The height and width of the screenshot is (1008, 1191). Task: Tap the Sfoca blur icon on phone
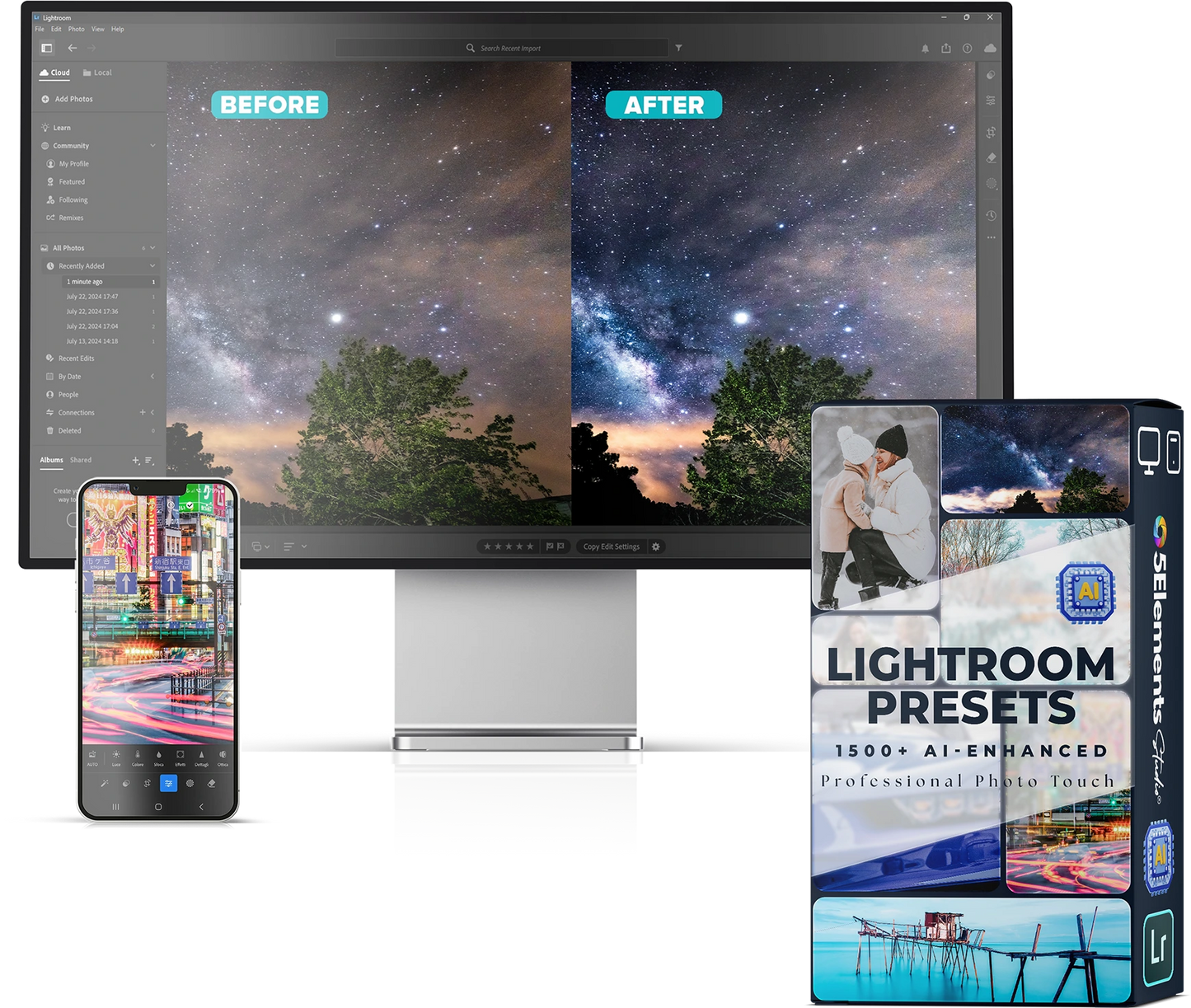point(159,757)
